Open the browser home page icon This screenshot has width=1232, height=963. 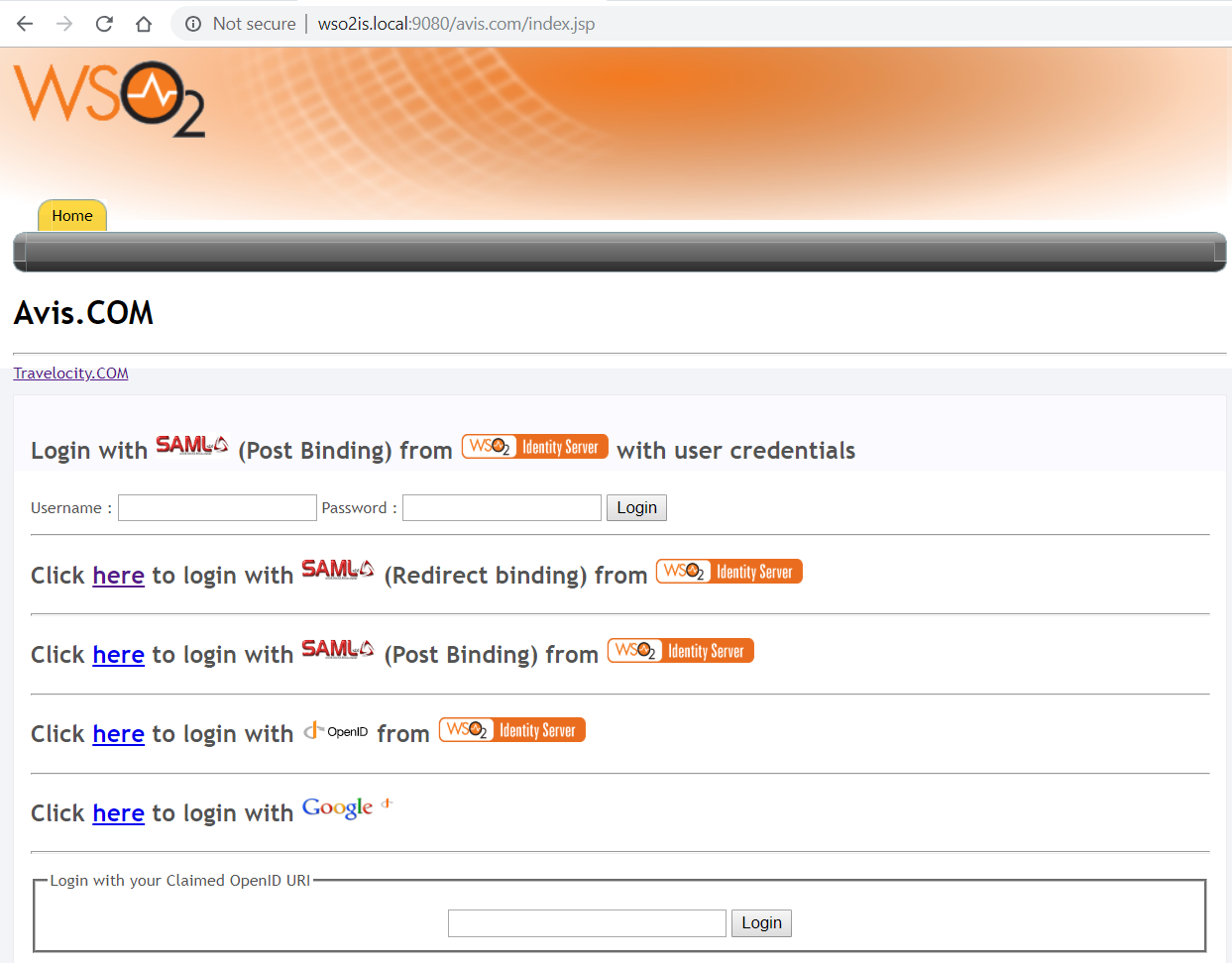point(144,24)
